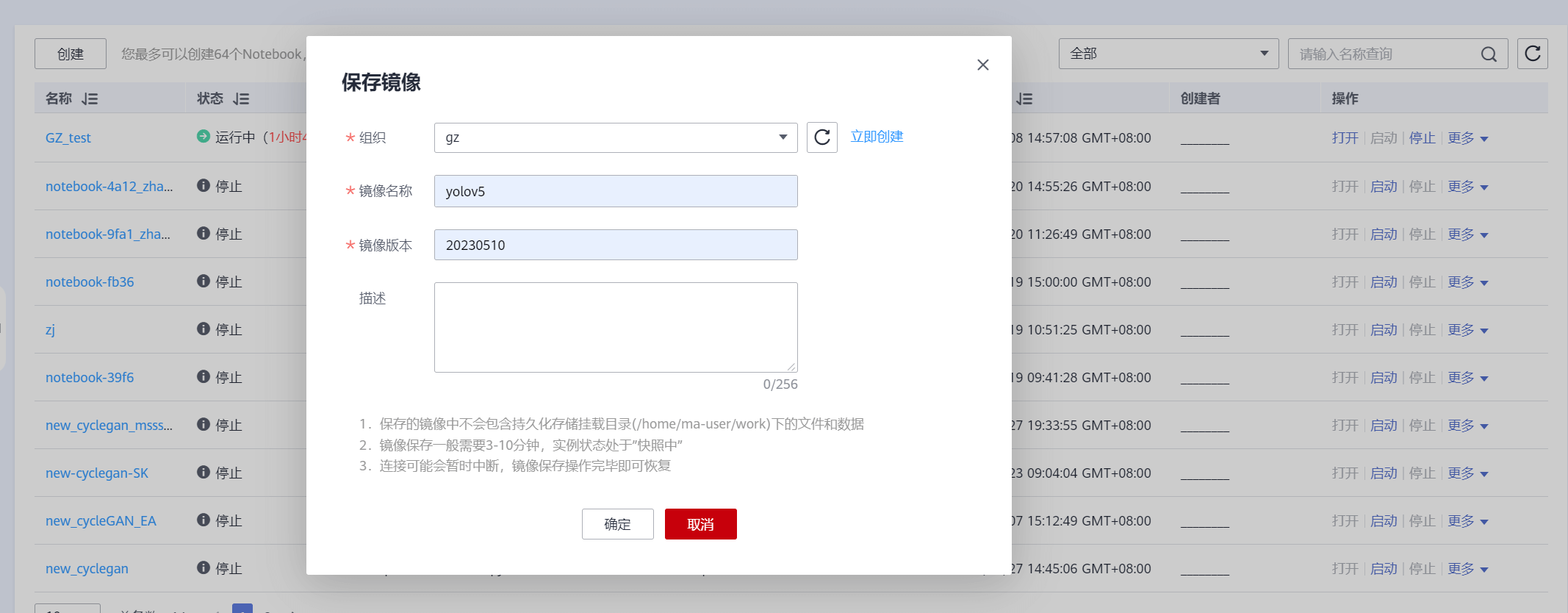The image size is (1568, 613).
Task: Click the stopped status icon for notebook-fb36
Action: 204,281
